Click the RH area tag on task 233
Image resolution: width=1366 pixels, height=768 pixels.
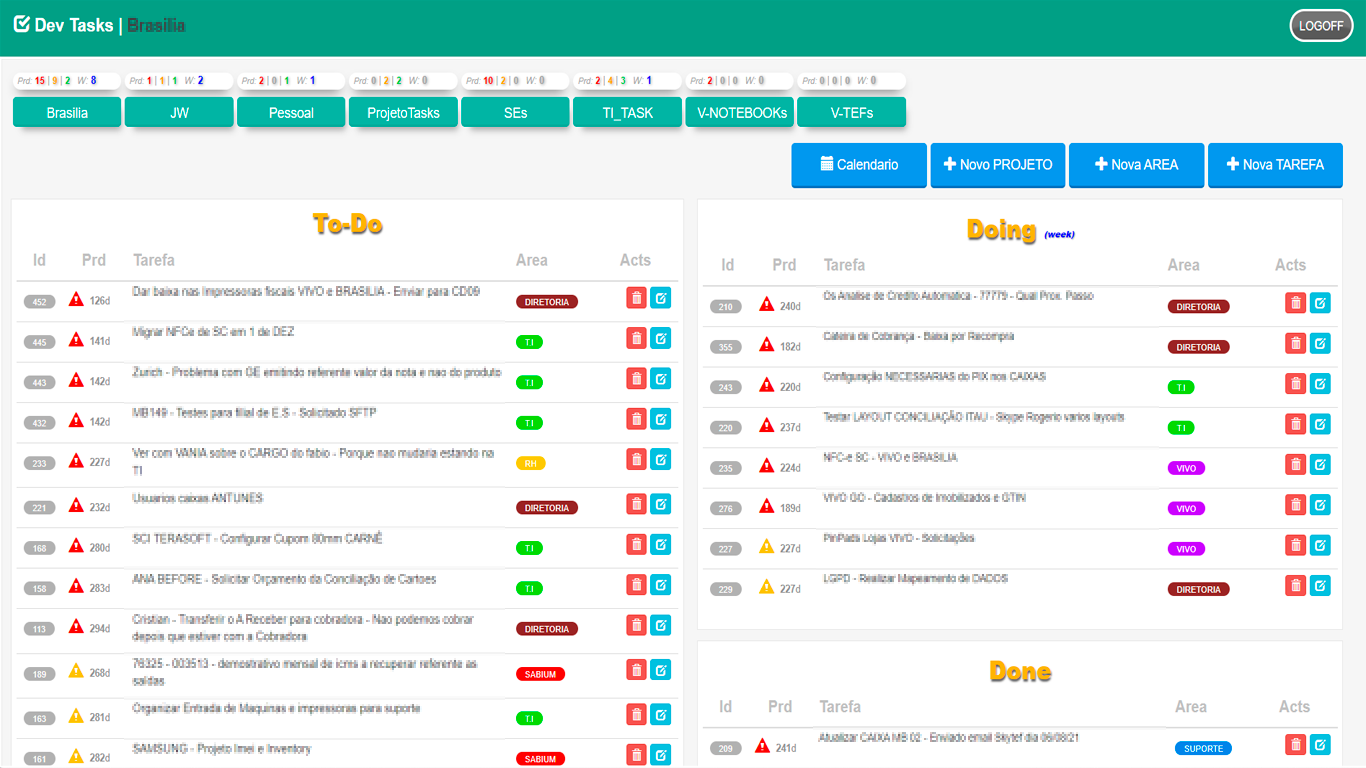(x=530, y=464)
